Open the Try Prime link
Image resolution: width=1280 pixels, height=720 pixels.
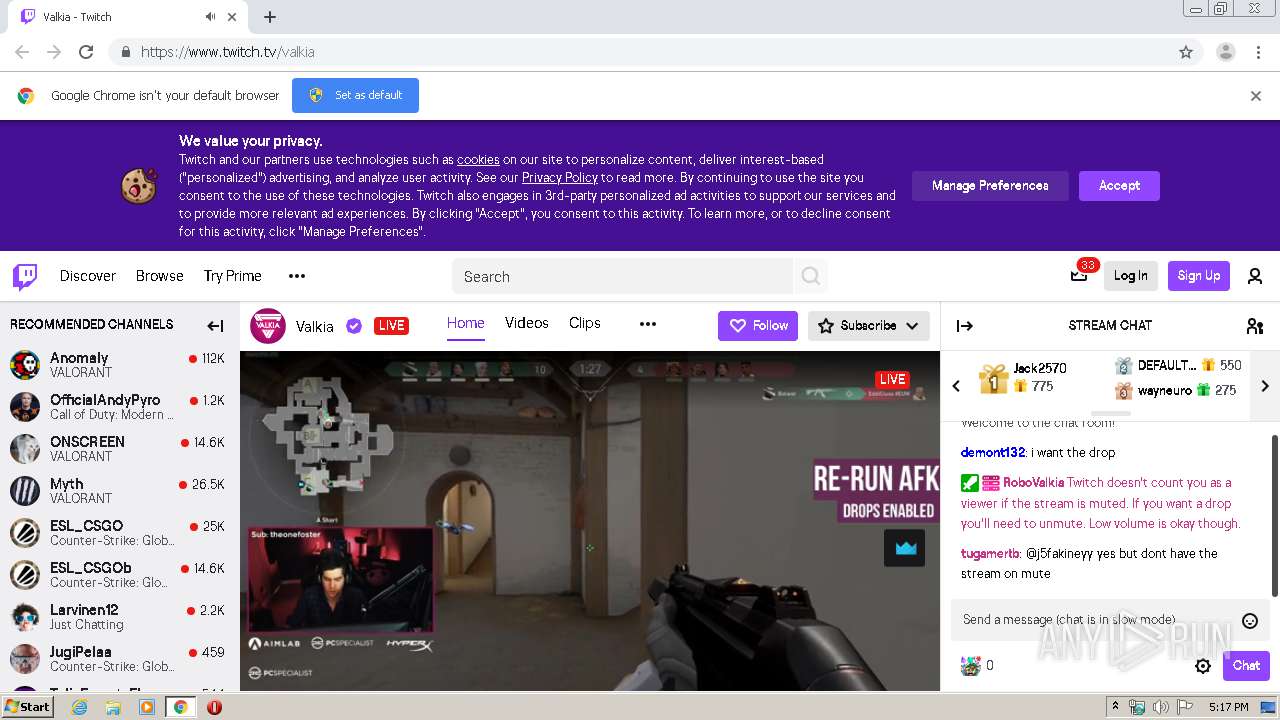(x=233, y=276)
